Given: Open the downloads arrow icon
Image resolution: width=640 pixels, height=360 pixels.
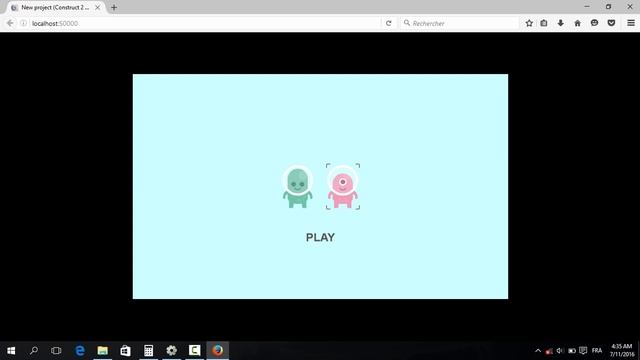Looking at the screenshot, I should 560,23.
